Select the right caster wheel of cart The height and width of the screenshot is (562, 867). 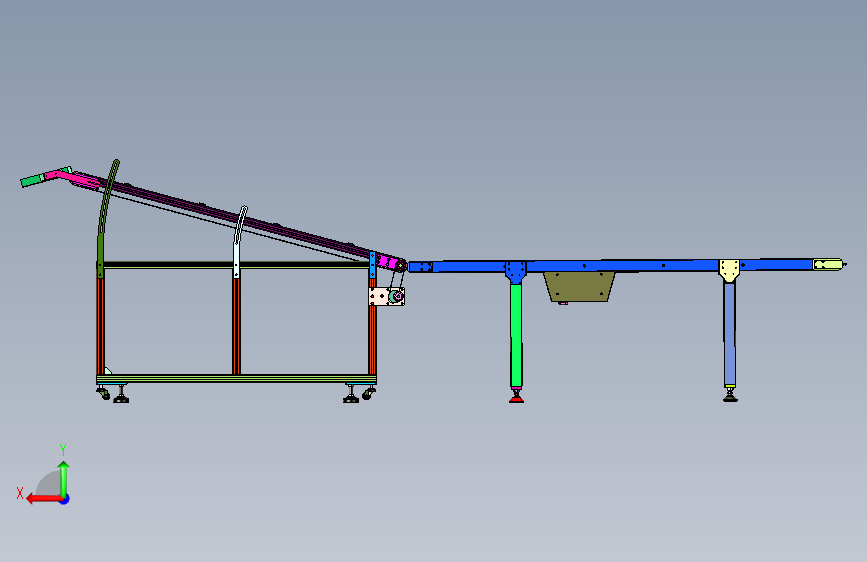[x=369, y=393]
